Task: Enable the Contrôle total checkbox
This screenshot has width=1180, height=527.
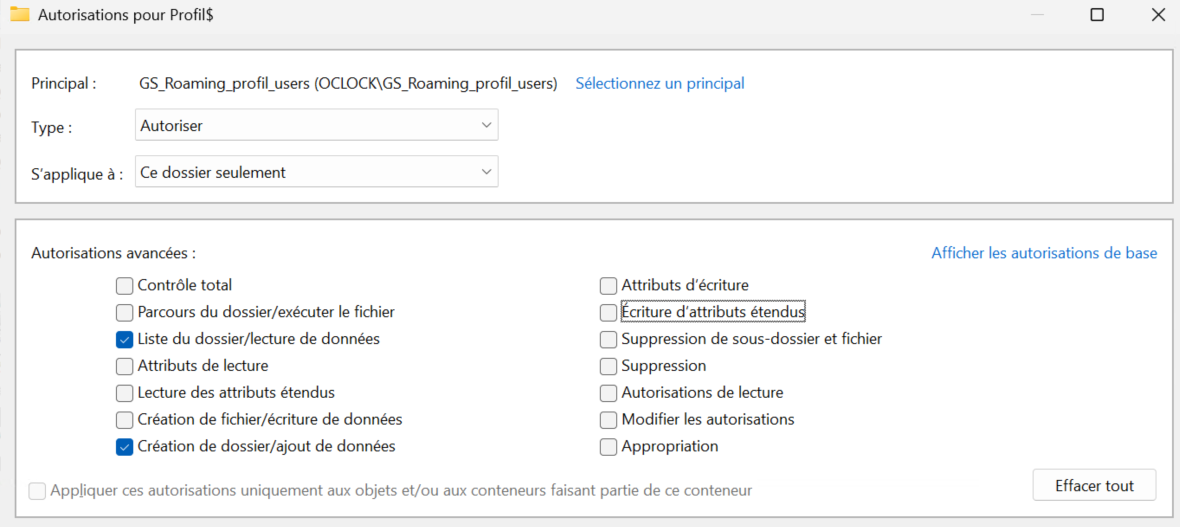Action: pyautogui.click(x=125, y=286)
